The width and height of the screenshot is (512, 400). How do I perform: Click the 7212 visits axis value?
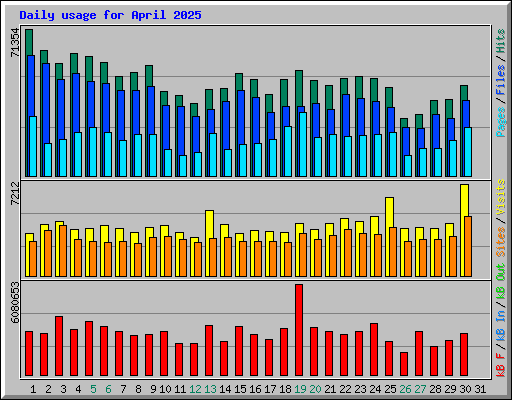coord(15,194)
